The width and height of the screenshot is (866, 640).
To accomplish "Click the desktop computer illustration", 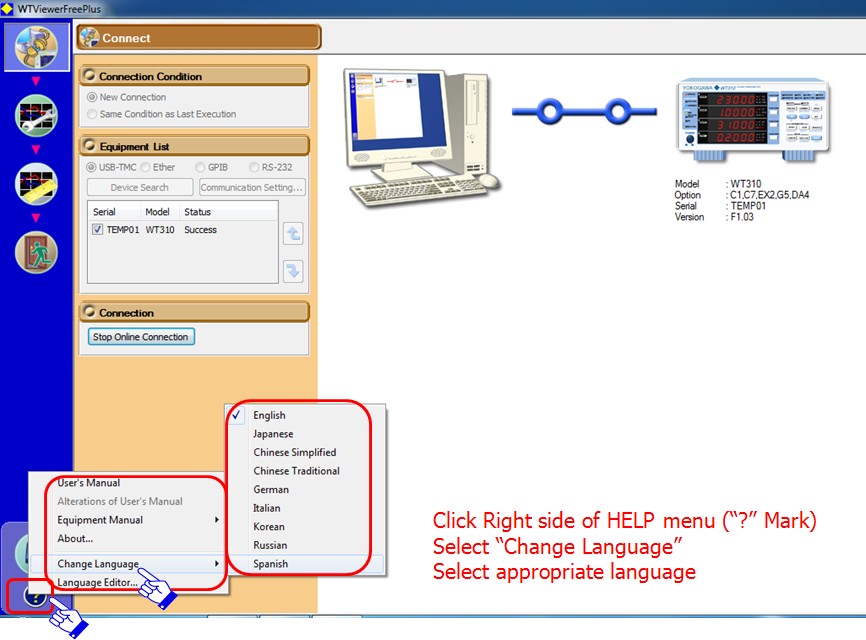I will coord(422,138).
